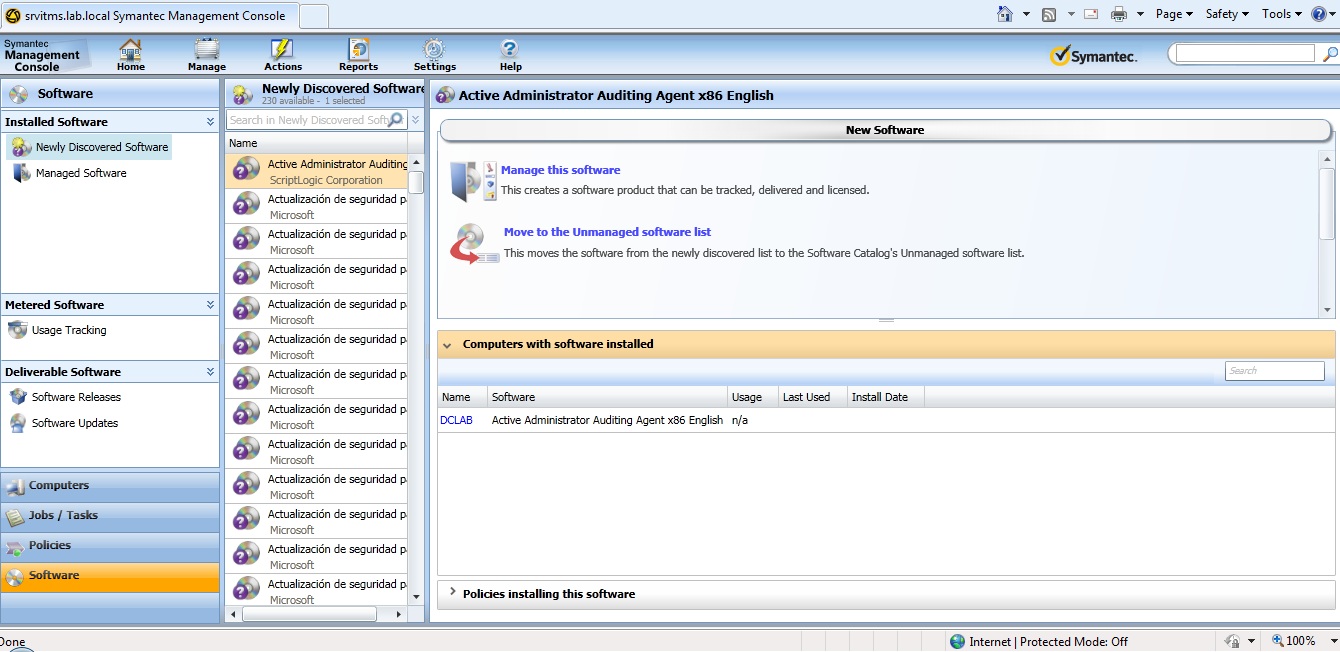
Task: Open the browser Tools menu
Action: (1279, 14)
